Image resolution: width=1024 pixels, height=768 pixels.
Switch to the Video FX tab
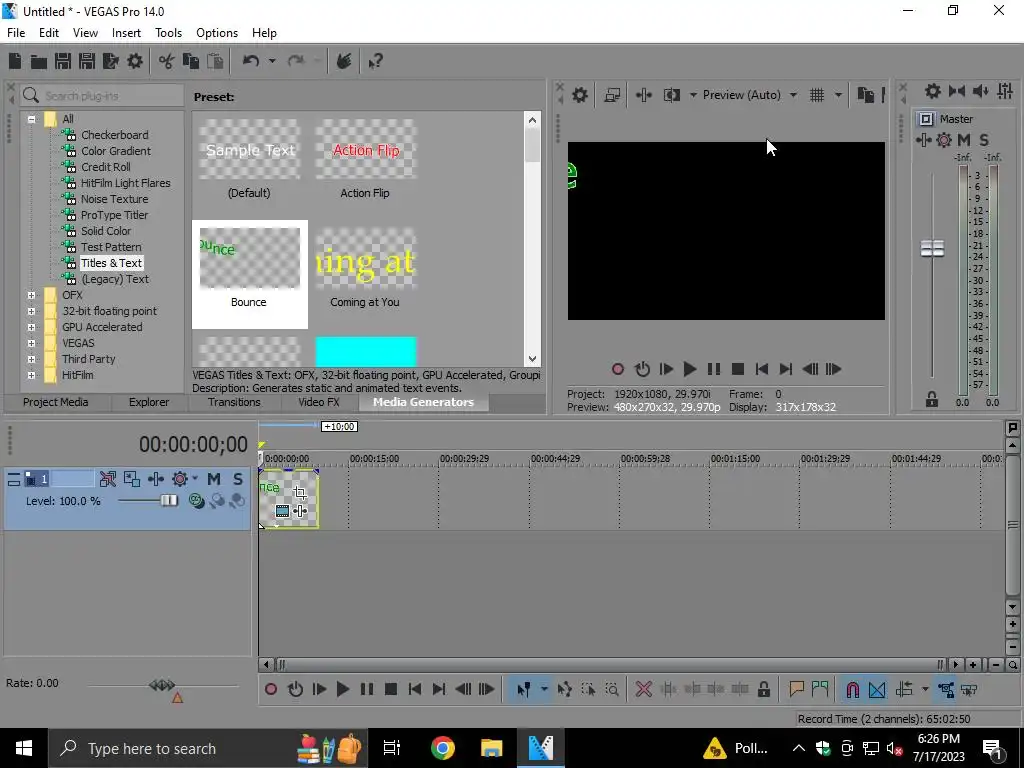(x=319, y=402)
